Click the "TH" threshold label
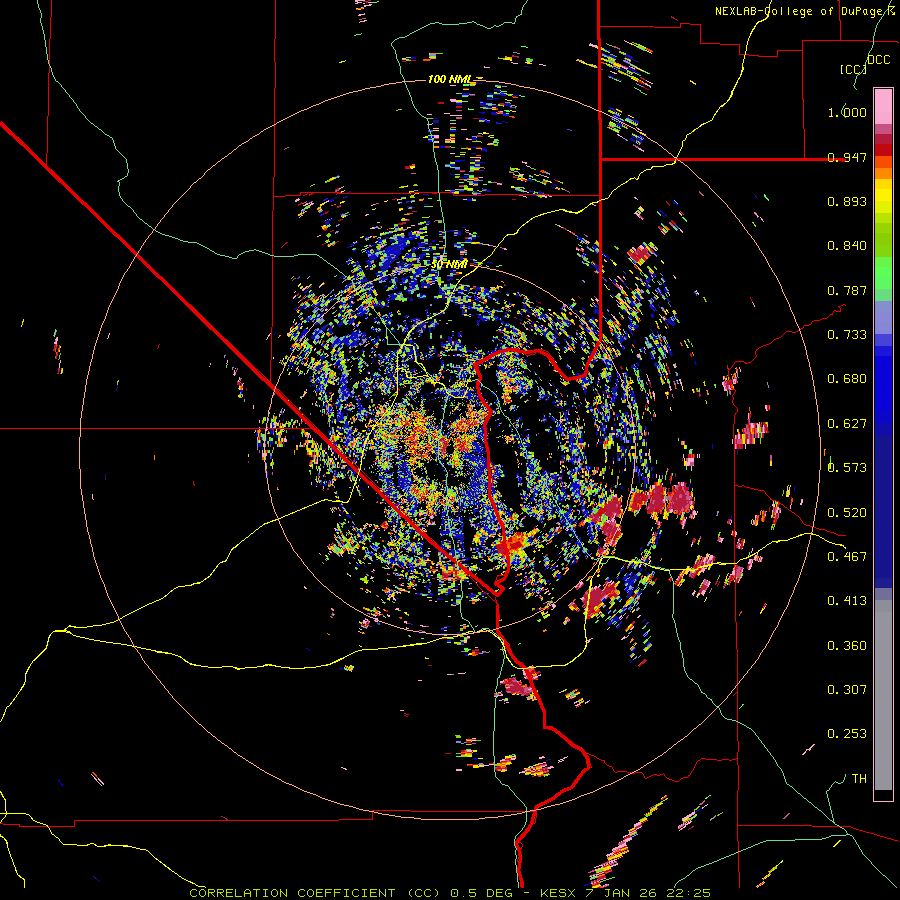The height and width of the screenshot is (900, 900). [859, 779]
